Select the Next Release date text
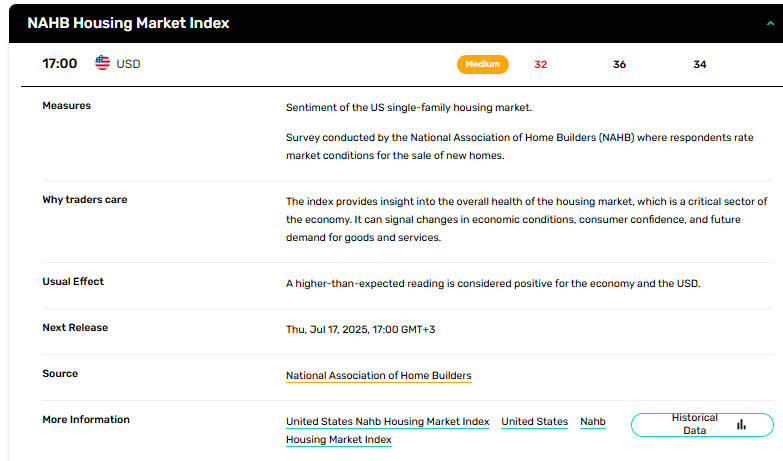 tap(361, 330)
